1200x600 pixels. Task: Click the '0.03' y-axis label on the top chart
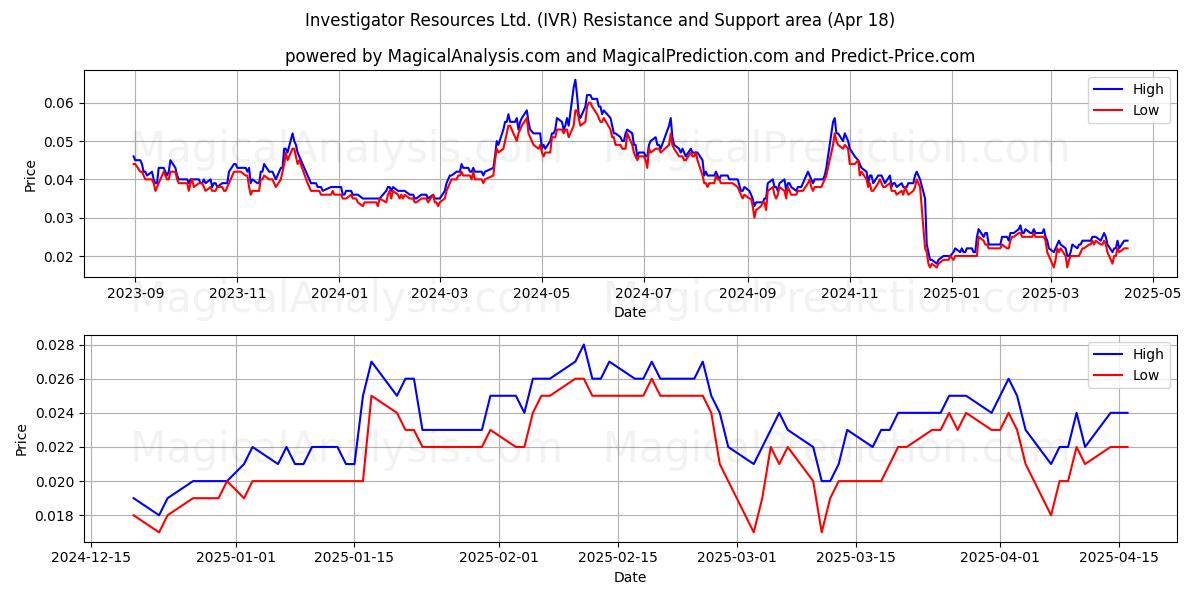pos(61,218)
